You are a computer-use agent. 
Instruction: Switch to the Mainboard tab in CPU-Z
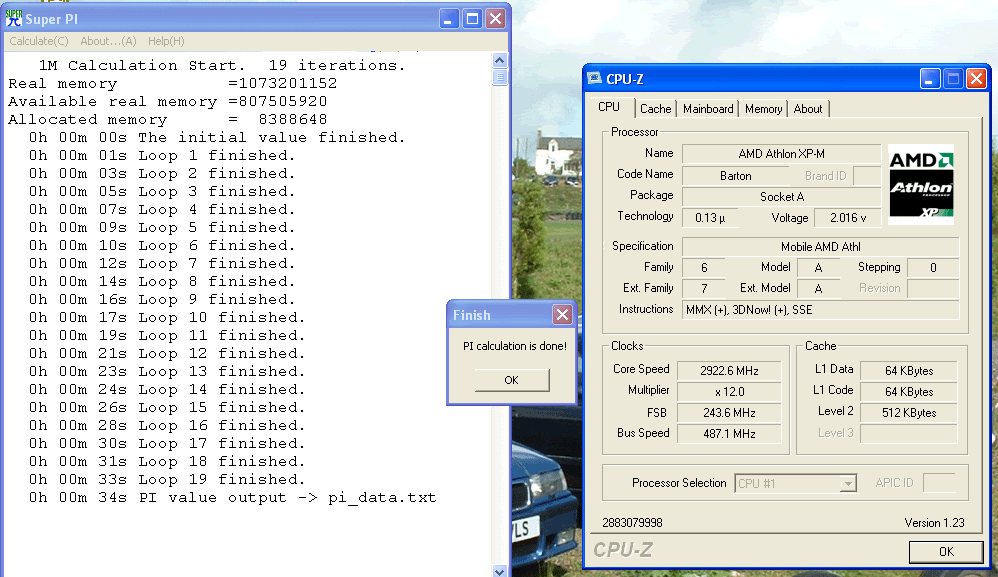pos(708,109)
